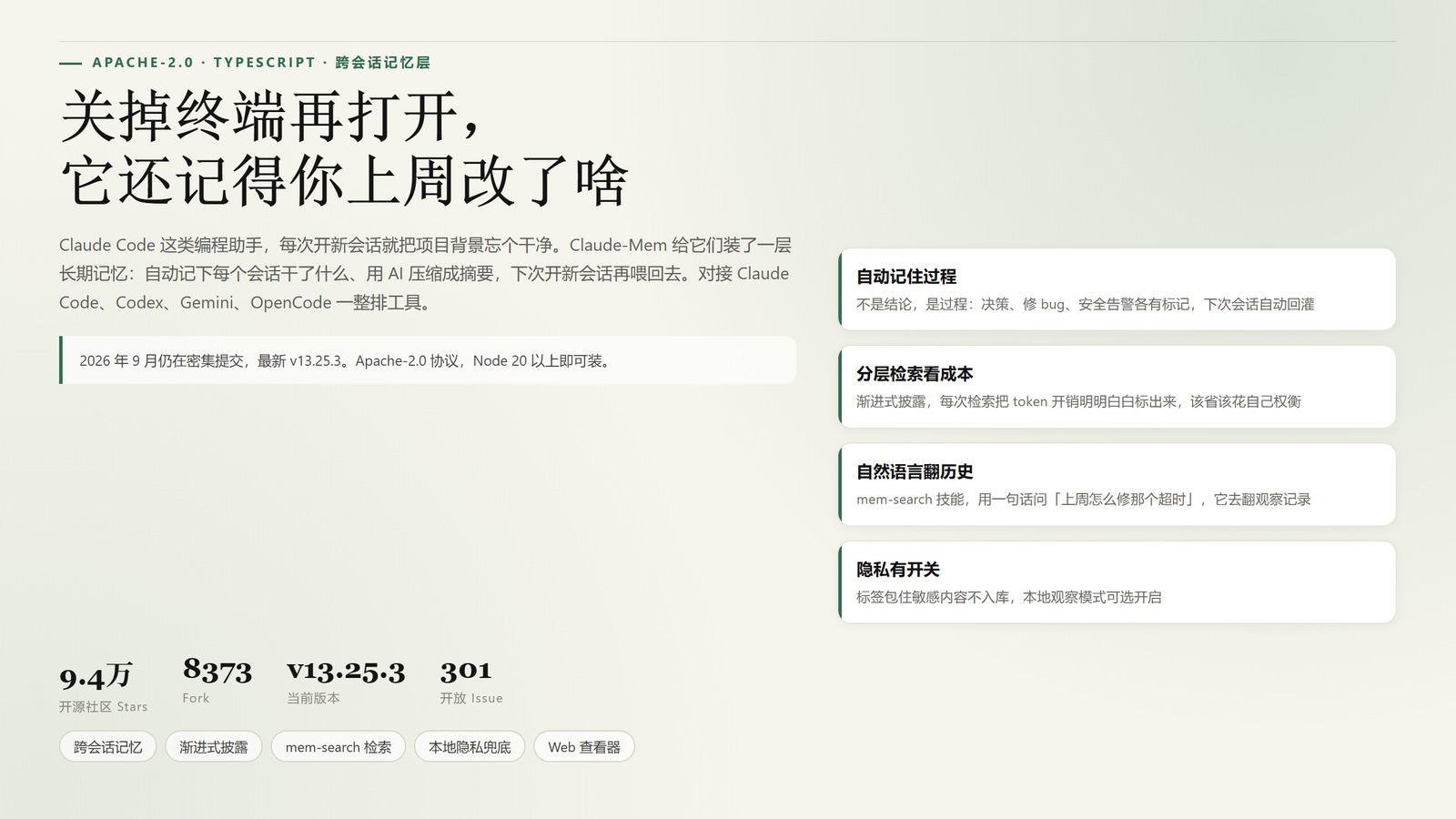Click the "开源社区 Stars" label

103,707
